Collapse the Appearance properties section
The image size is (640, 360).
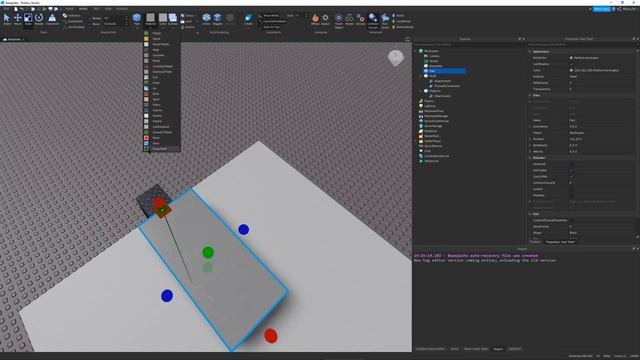(x=530, y=51)
